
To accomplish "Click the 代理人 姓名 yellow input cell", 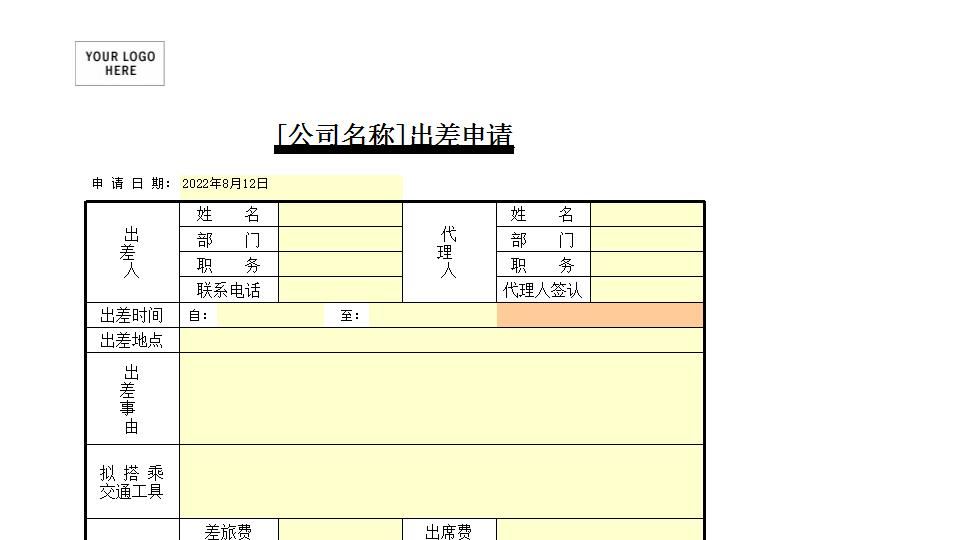I will point(647,214).
